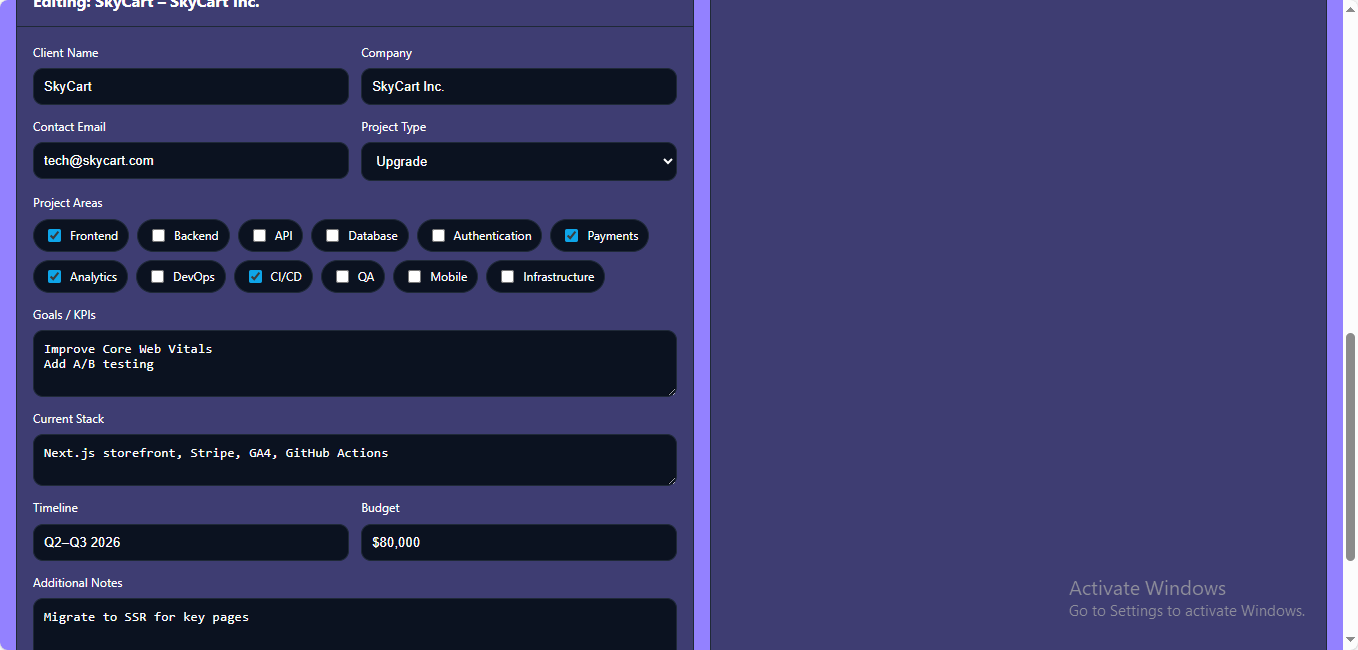Click the Timeline label
Viewport: 1358px width, 650px height.
55,508
